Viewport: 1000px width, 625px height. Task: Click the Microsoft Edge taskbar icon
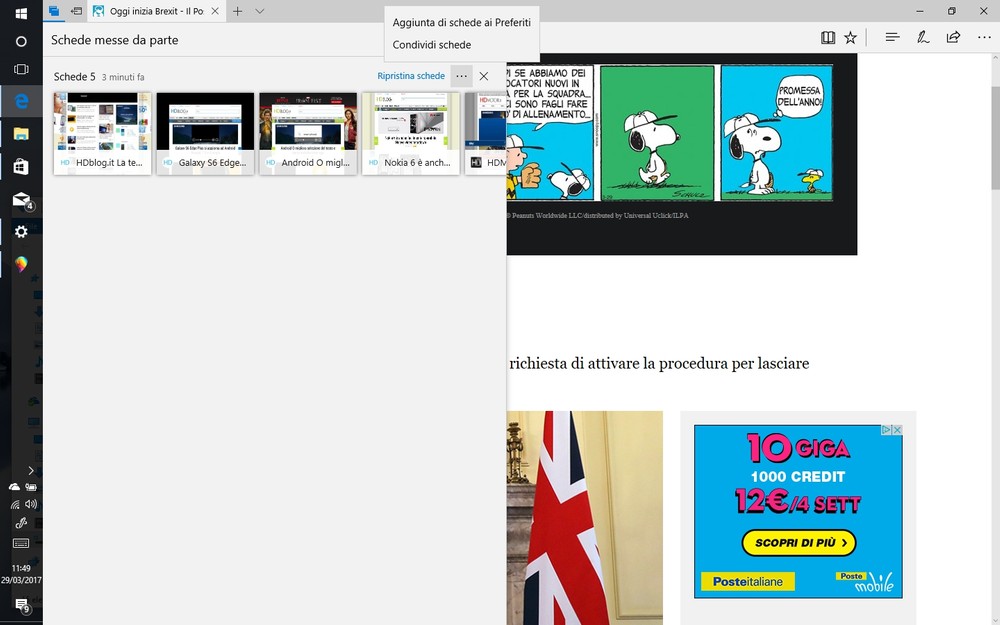pos(21,101)
